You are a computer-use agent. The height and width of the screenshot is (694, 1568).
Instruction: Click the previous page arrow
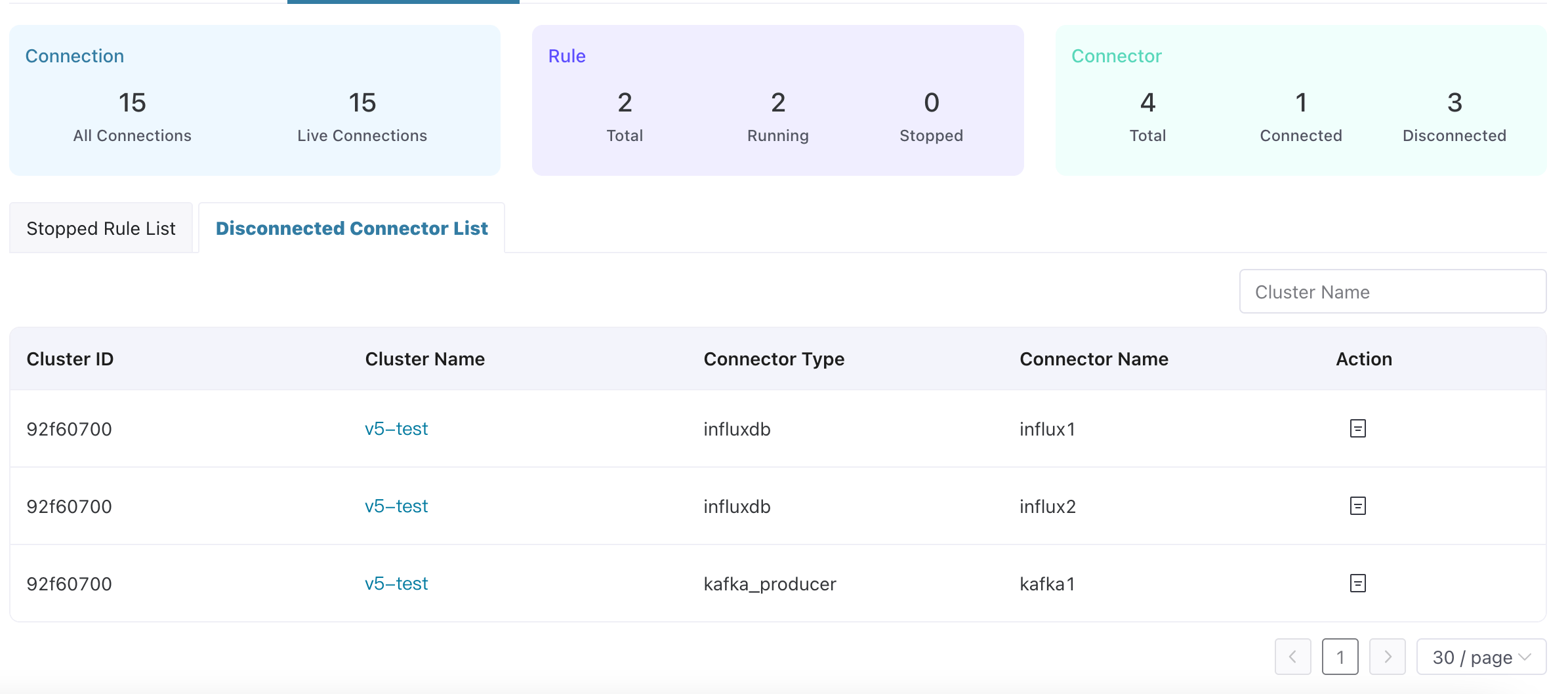click(x=1292, y=657)
